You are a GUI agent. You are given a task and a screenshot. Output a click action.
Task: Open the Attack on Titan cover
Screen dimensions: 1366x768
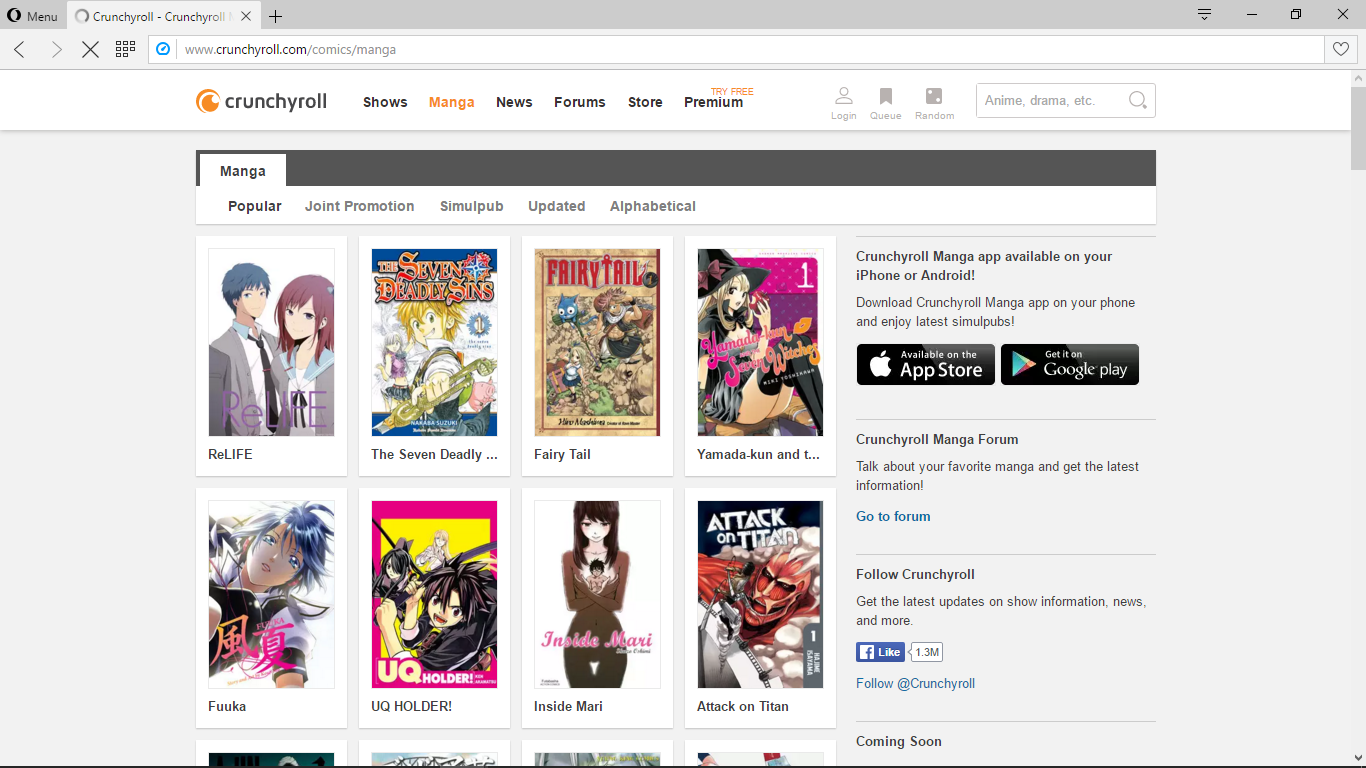[760, 594]
